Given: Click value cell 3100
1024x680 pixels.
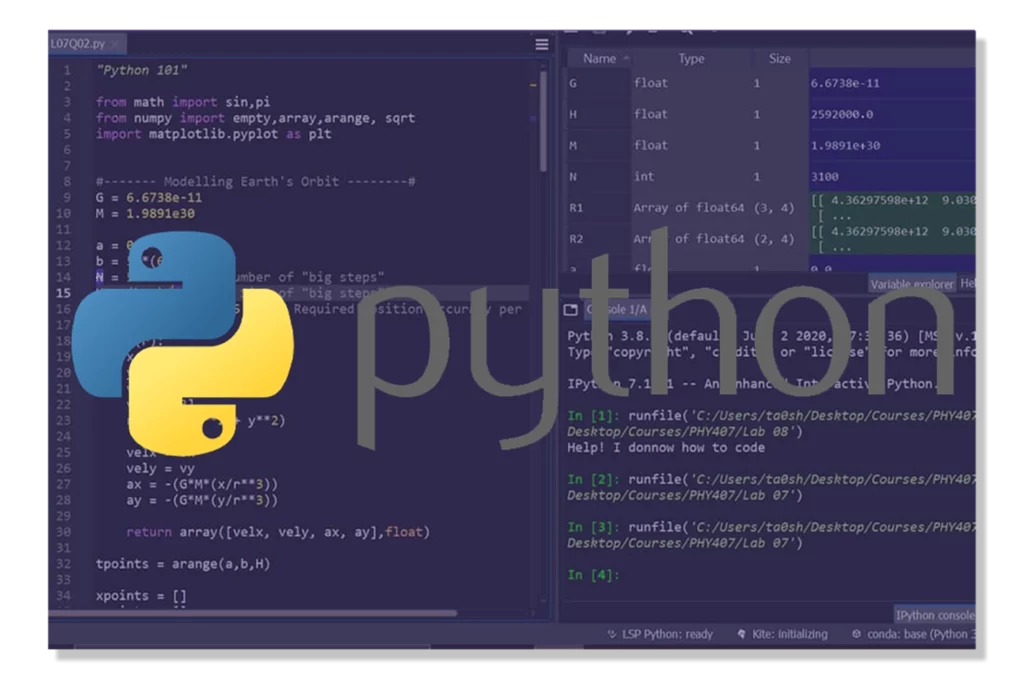Looking at the screenshot, I should (892, 177).
